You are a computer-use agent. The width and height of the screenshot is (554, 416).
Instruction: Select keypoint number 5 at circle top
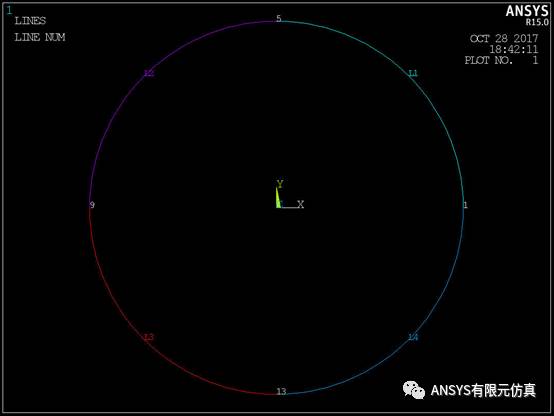279,18
